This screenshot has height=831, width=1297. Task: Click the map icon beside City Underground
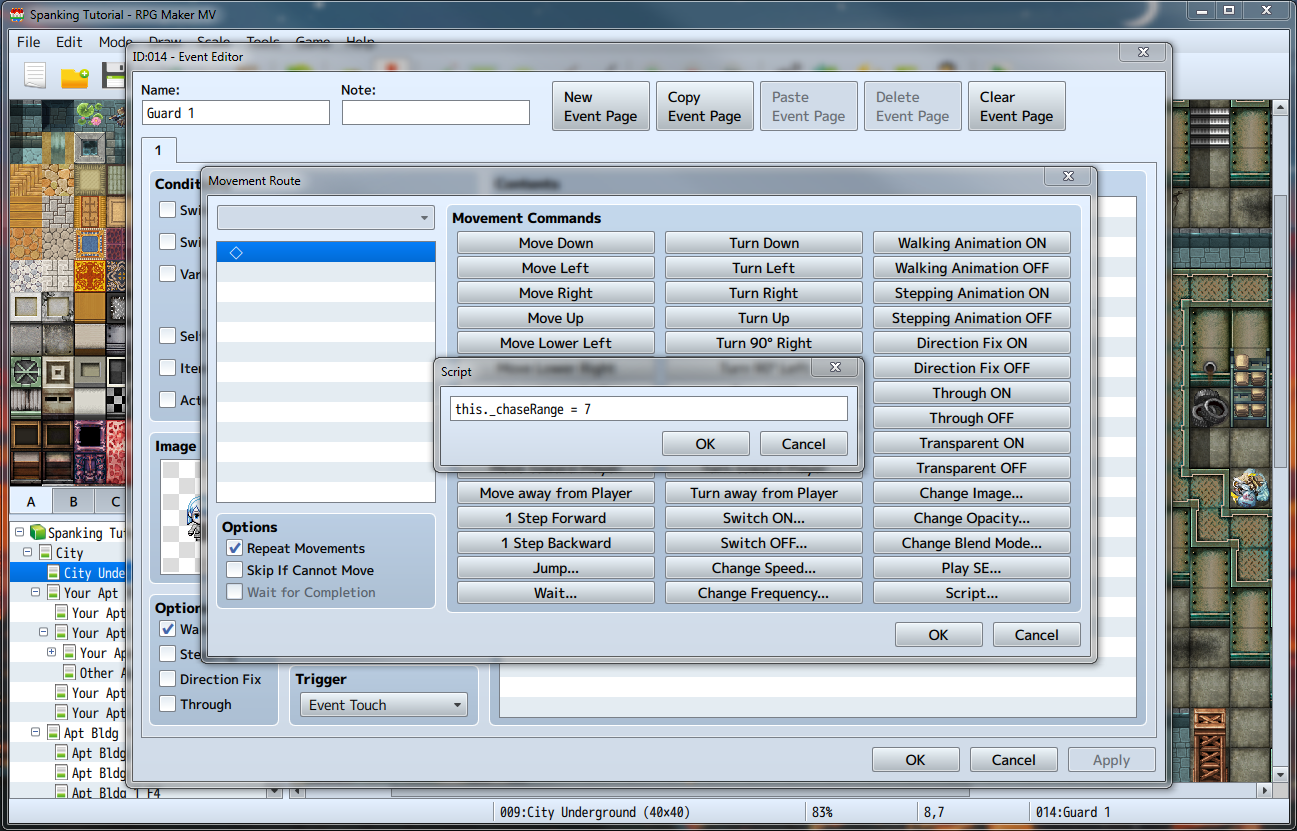pyautogui.click(x=54, y=573)
